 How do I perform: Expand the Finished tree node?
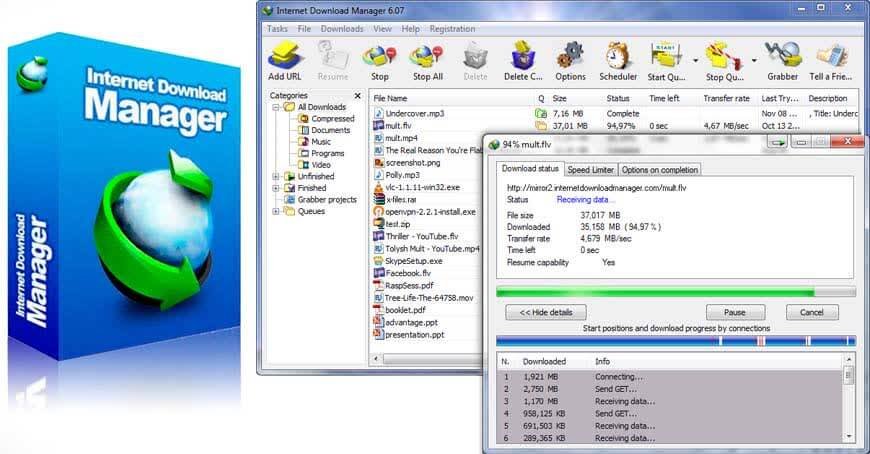(x=276, y=188)
